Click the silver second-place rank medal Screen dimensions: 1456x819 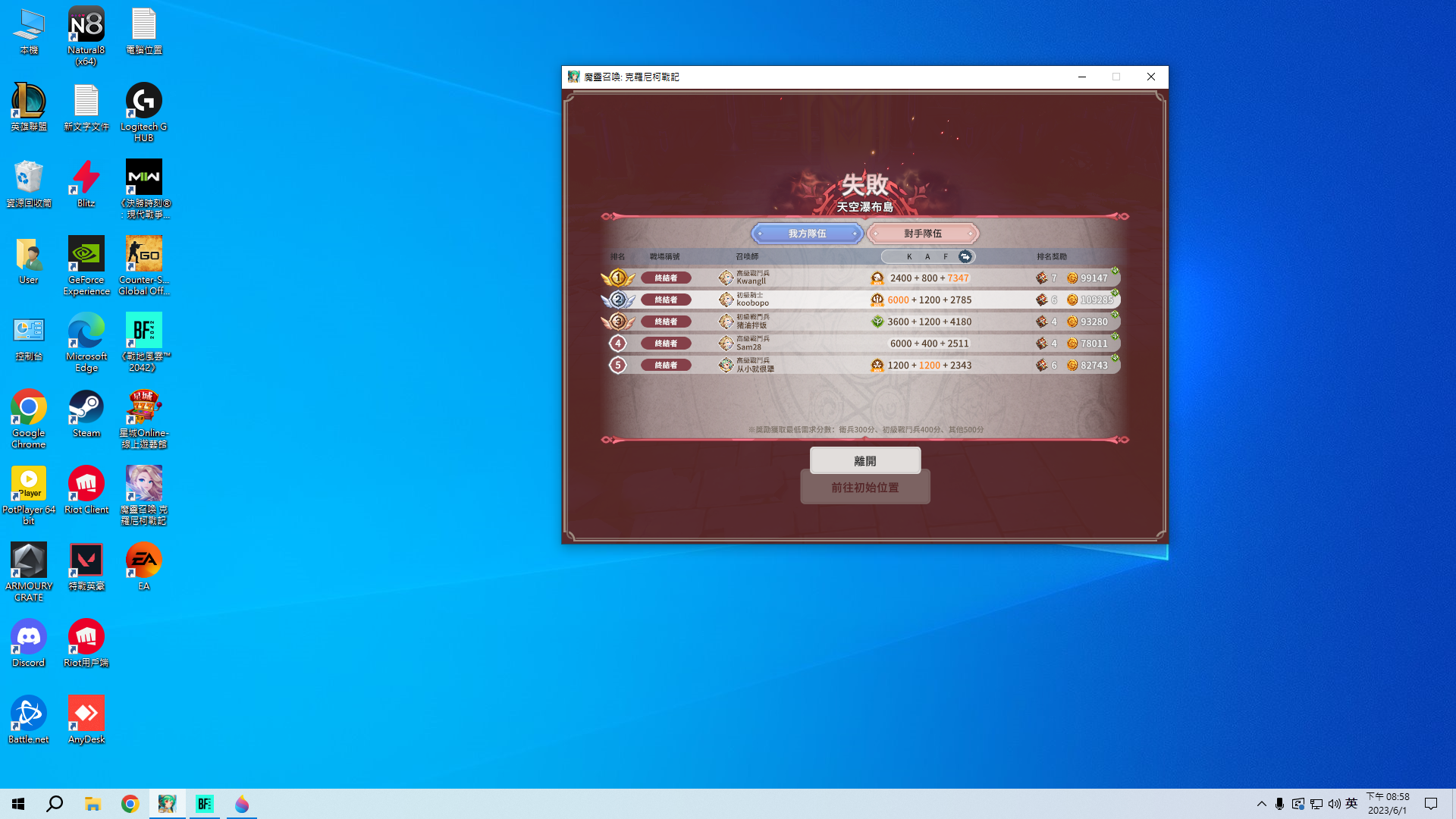pyautogui.click(x=618, y=300)
